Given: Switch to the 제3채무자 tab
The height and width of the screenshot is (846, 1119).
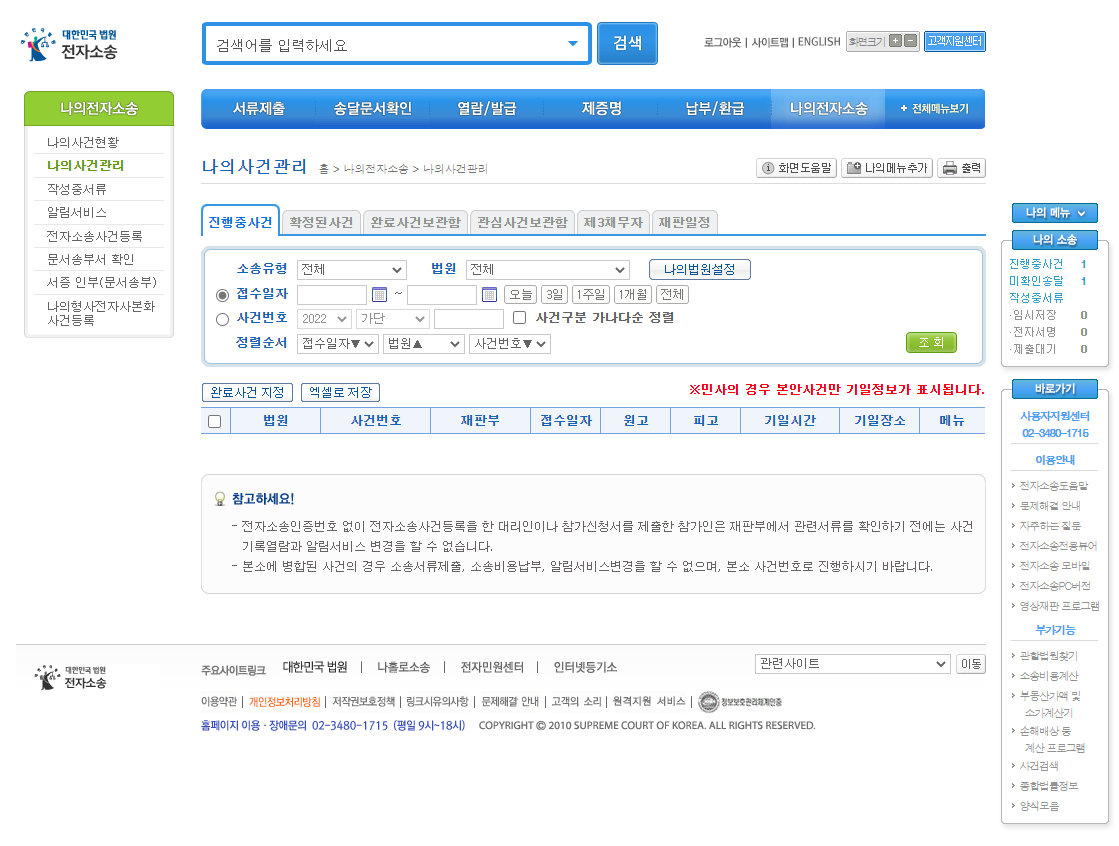Looking at the screenshot, I should tap(613, 223).
